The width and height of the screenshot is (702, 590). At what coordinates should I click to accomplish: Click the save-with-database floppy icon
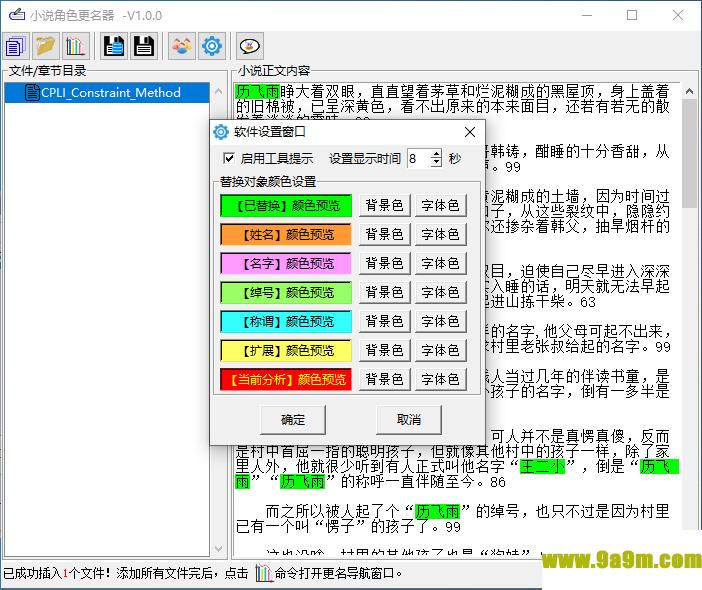[x=114, y=46]
